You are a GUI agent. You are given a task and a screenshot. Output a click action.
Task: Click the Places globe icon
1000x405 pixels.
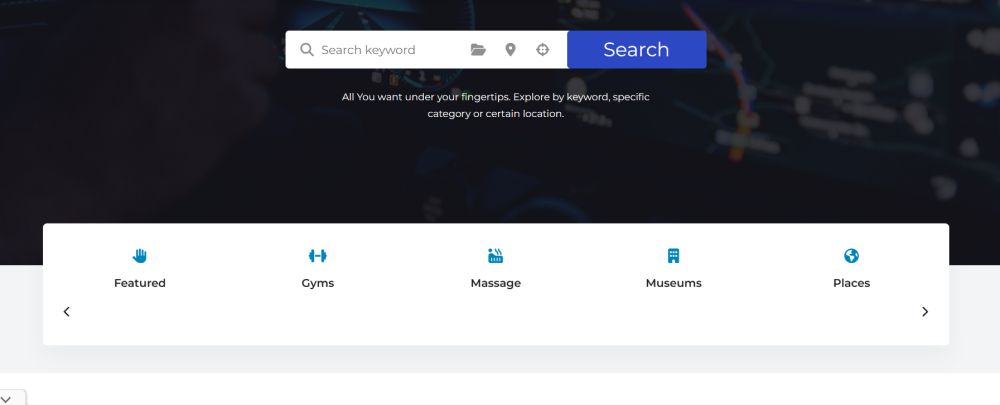click(x=851, y=256)
